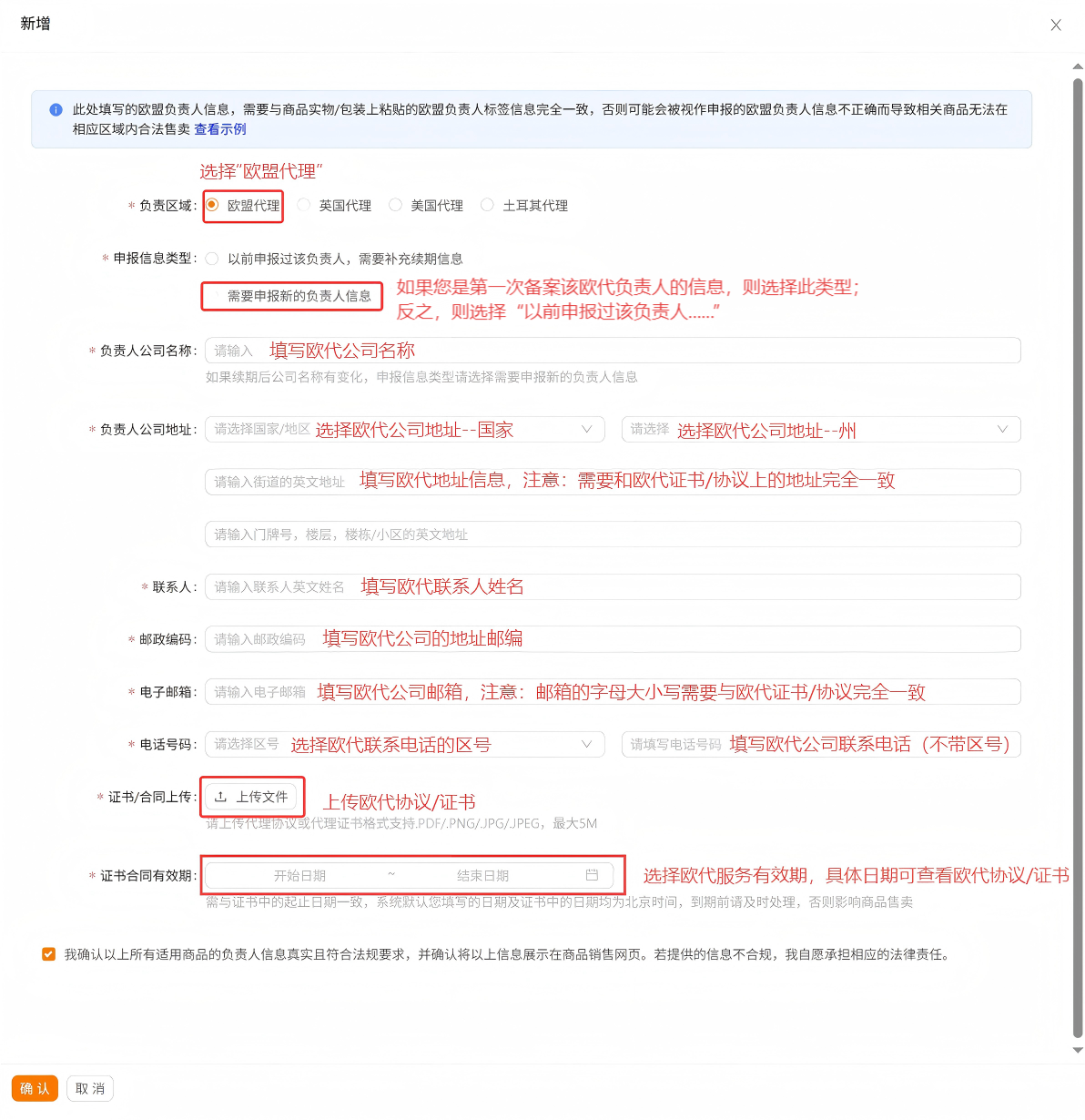Click the orange 确认 button
This screenshot has height=1120, width=1085.
click(x=35, y=1088)
